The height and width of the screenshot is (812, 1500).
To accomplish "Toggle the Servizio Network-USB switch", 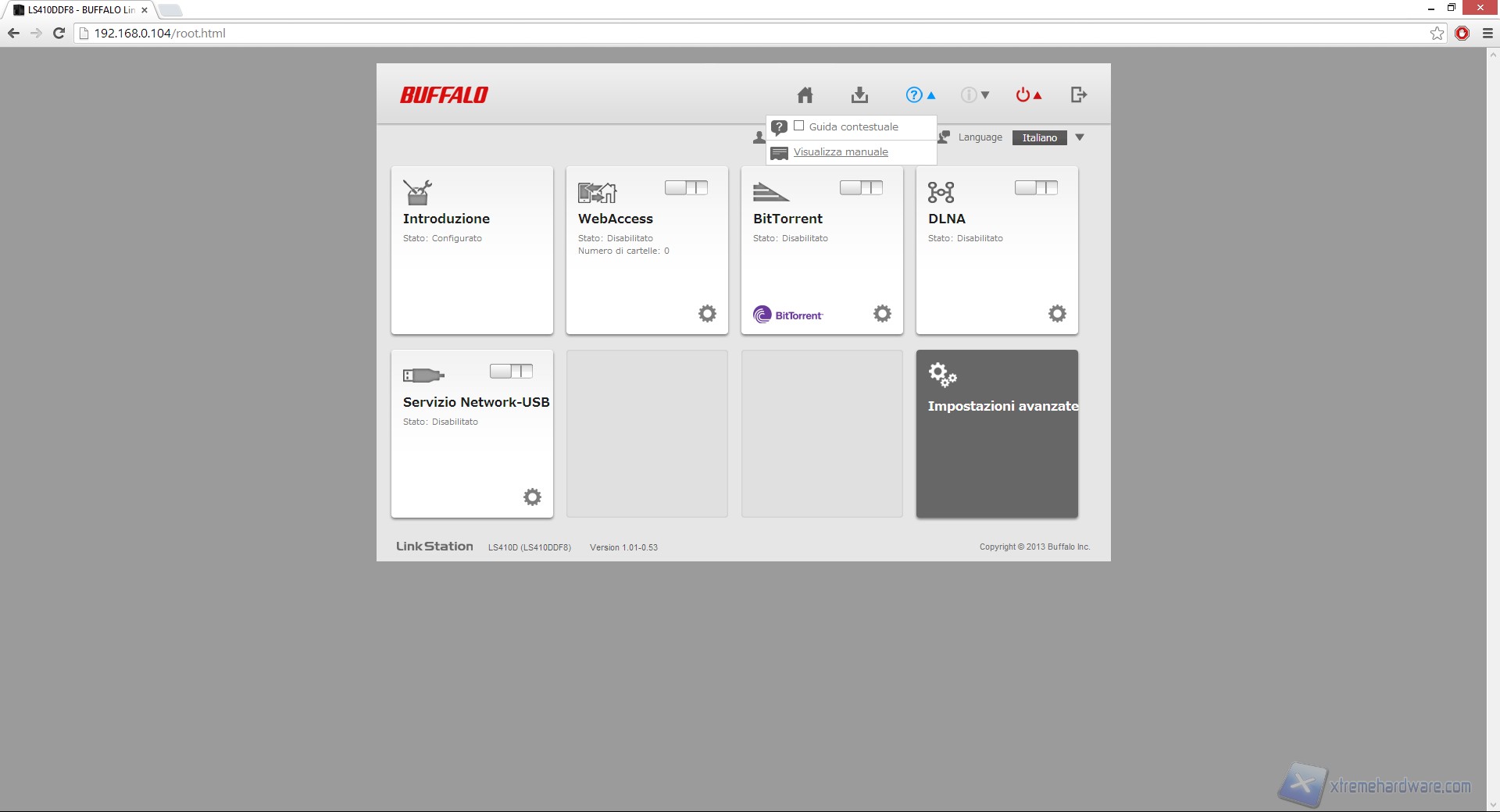I will pos(511,371).
